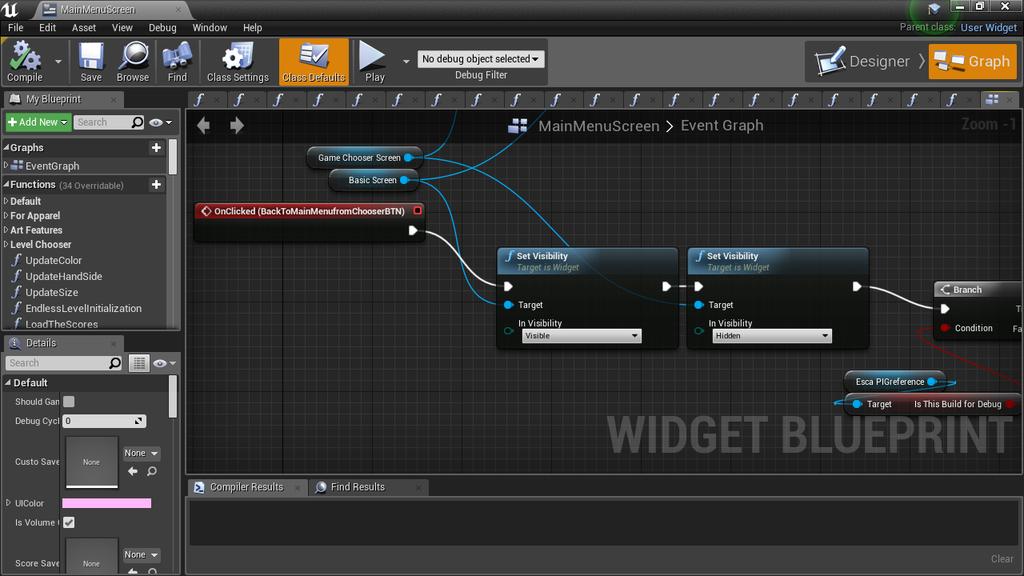This screenshot has width=1024, height=576.
Task: Open the File menu
Action: [x=16, y=27]
